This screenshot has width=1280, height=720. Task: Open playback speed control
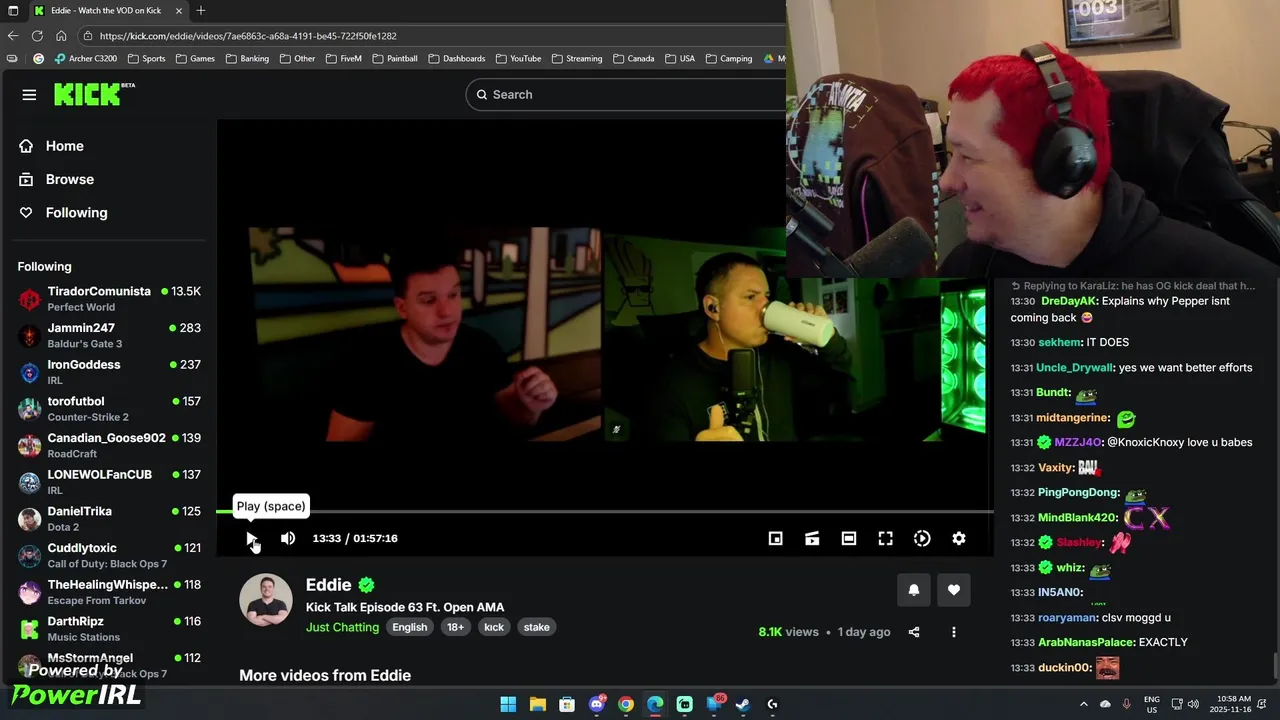[x=922, y=538]
